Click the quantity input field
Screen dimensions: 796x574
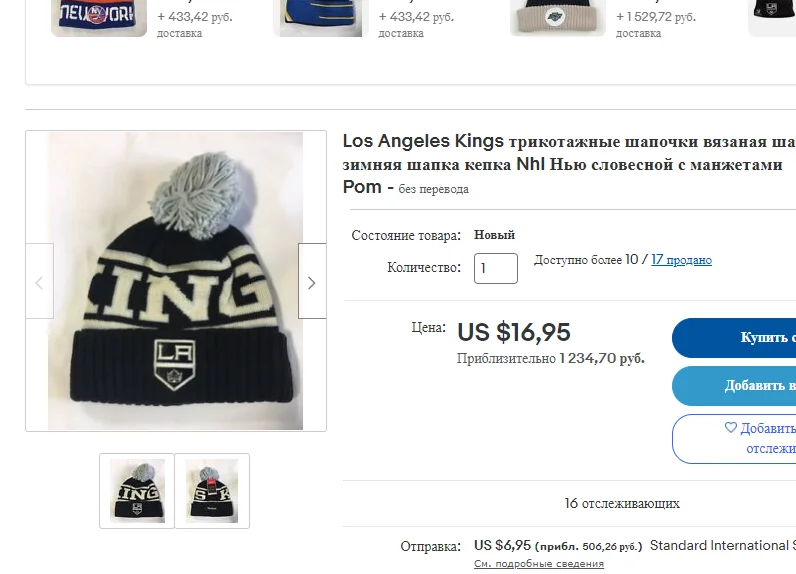point(495,268)
